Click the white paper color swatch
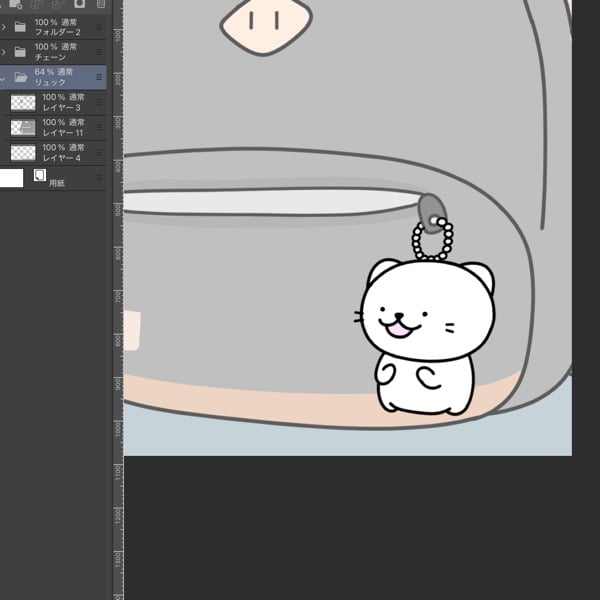The image size is (600, 600). 11,178
